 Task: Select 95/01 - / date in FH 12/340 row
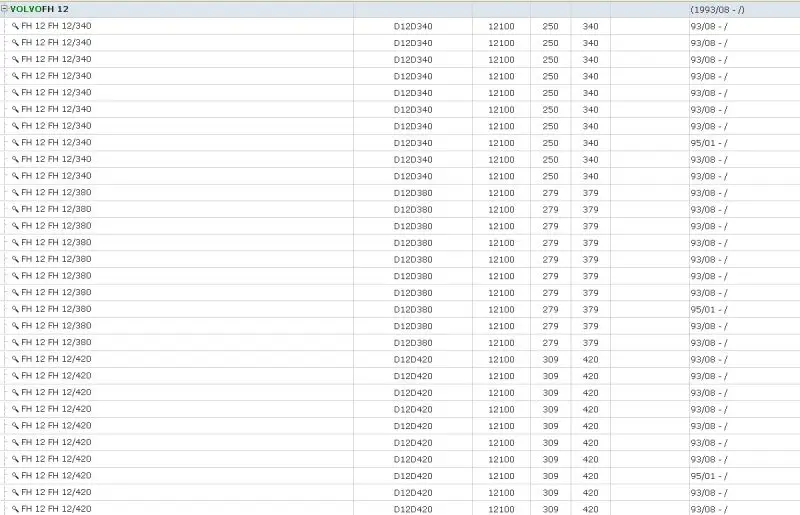[x=709, y=143]
